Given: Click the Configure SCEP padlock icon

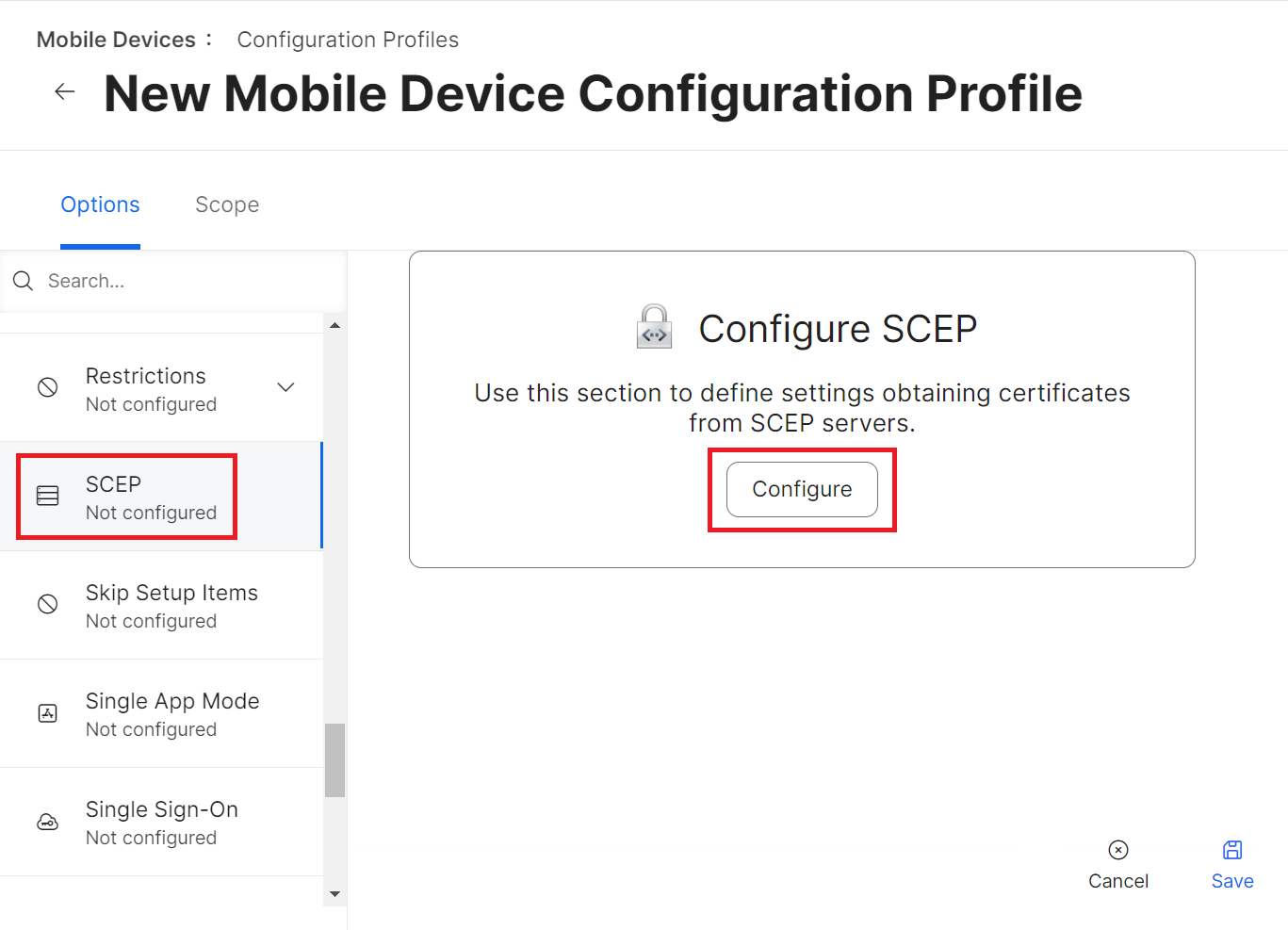Looking at the screenshot, I should pyautogui.click(x=654, y=327).
